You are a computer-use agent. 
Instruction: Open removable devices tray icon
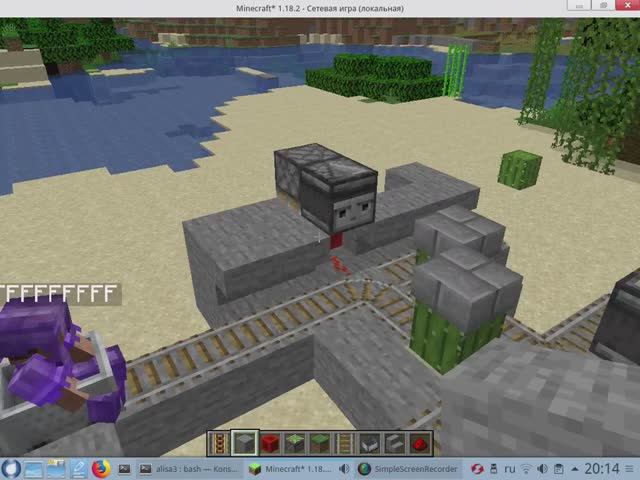[x=493, y=469]
